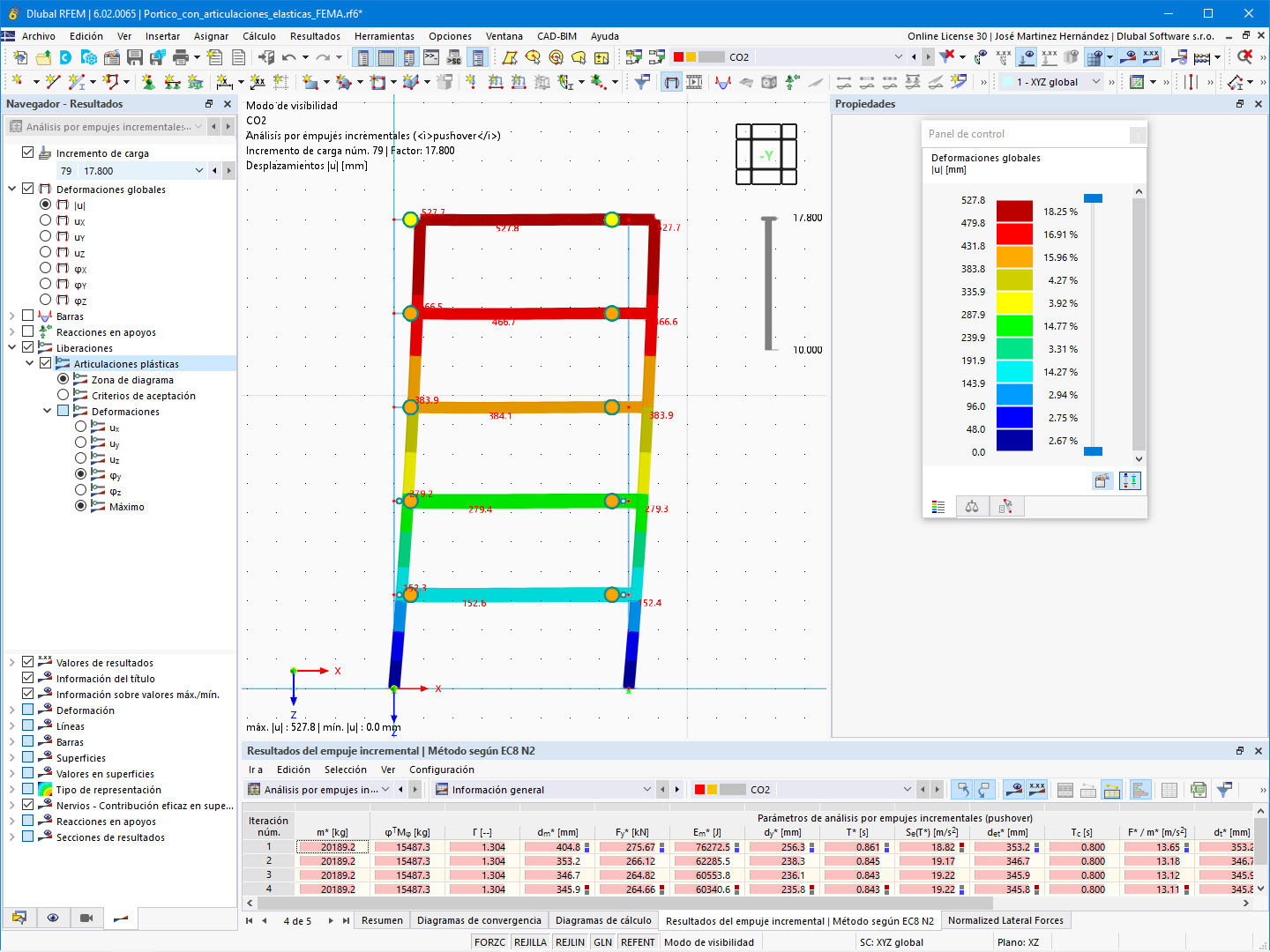Enable the Barras results checkbox

coord(28,316)
